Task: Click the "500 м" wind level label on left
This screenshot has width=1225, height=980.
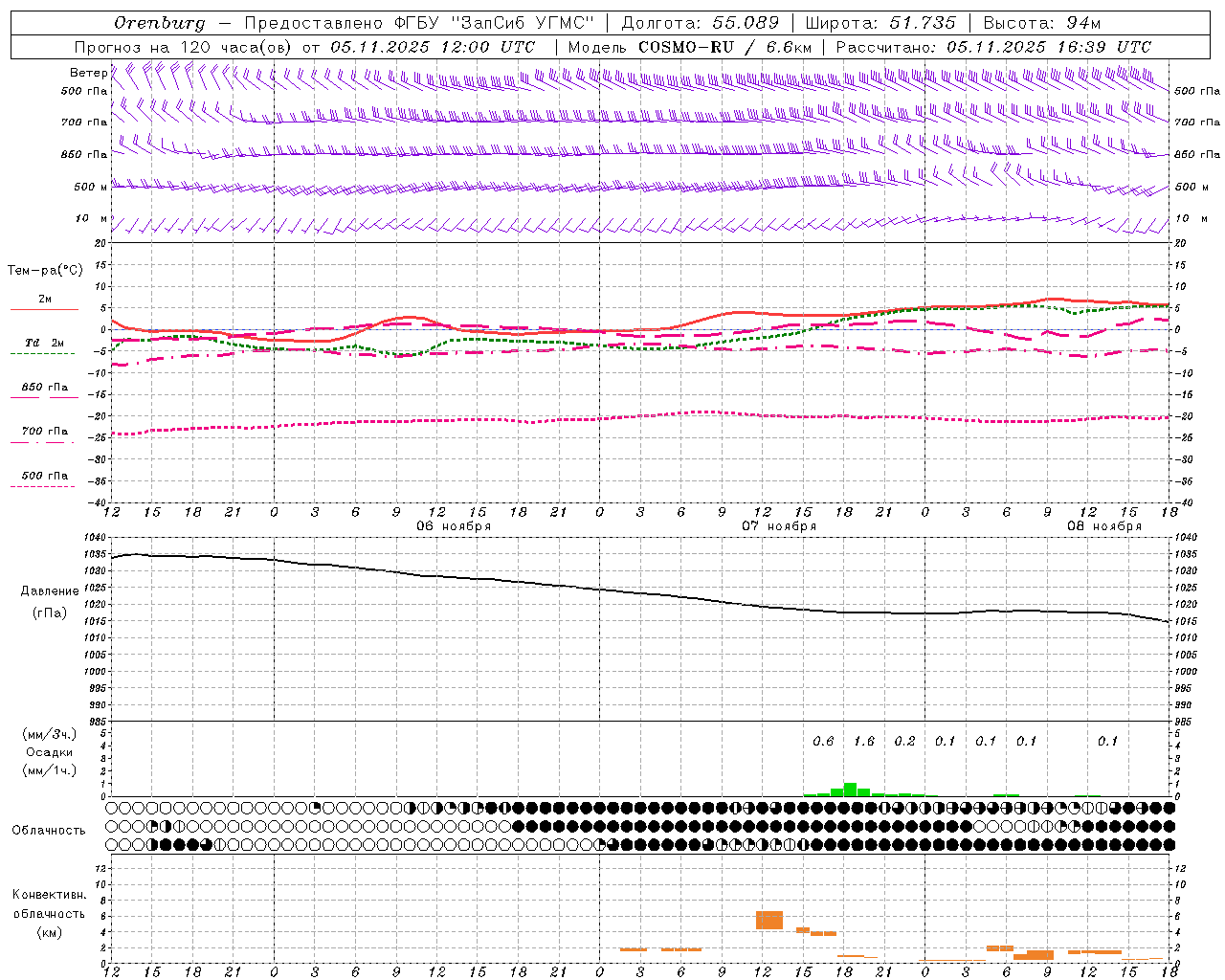Action: click(x=91, y=187)
